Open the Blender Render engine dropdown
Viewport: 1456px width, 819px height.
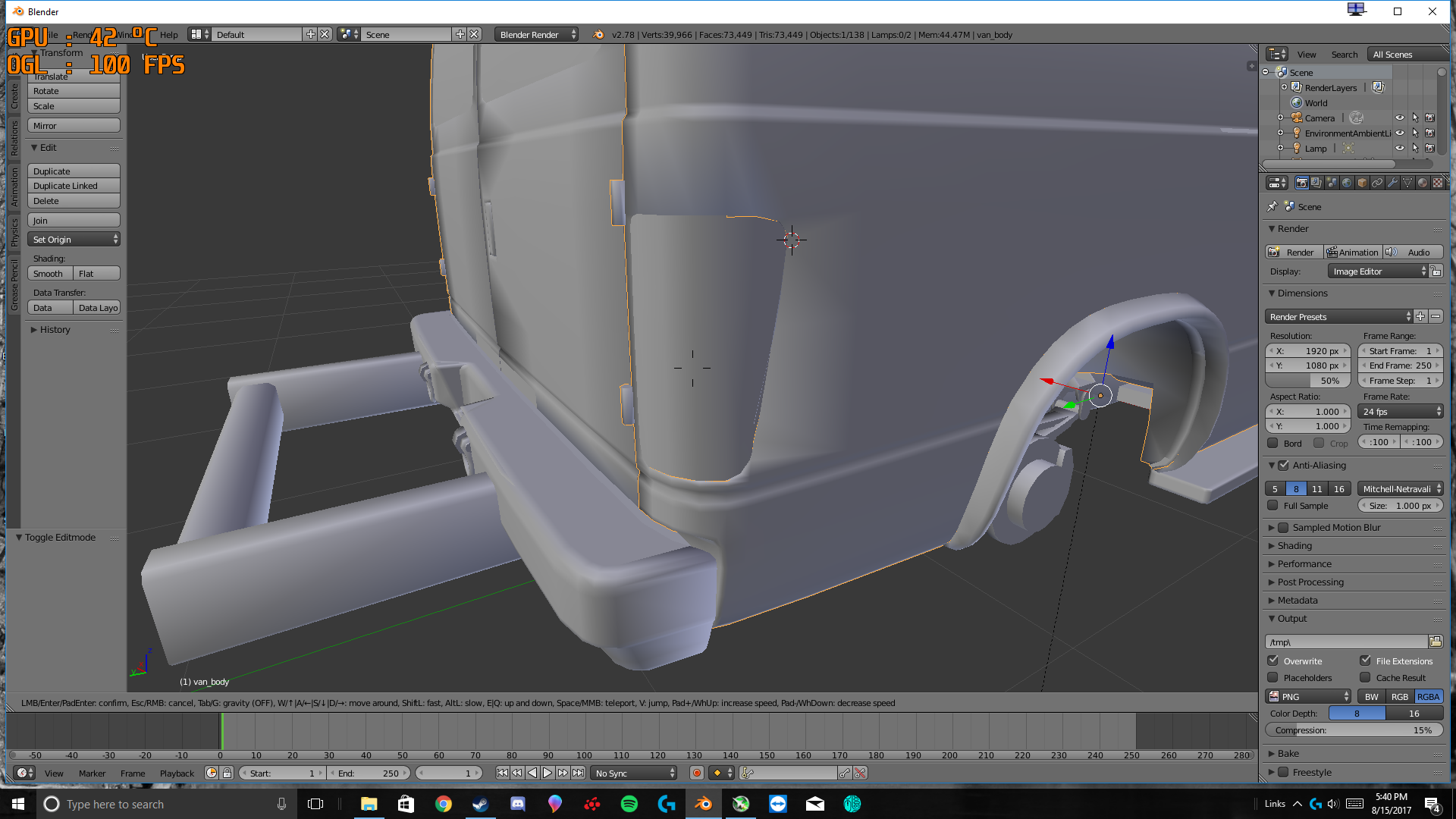coord(535,34)
